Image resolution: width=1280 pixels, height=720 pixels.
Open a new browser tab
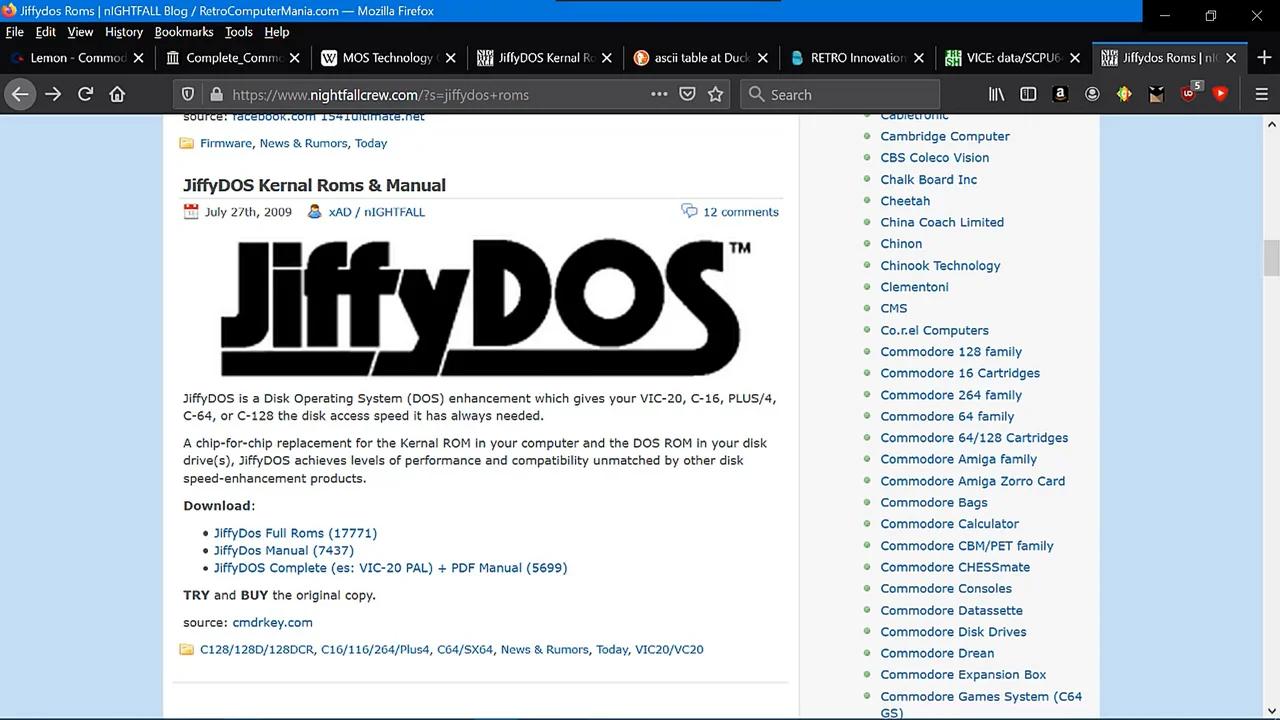[1264, 57]
